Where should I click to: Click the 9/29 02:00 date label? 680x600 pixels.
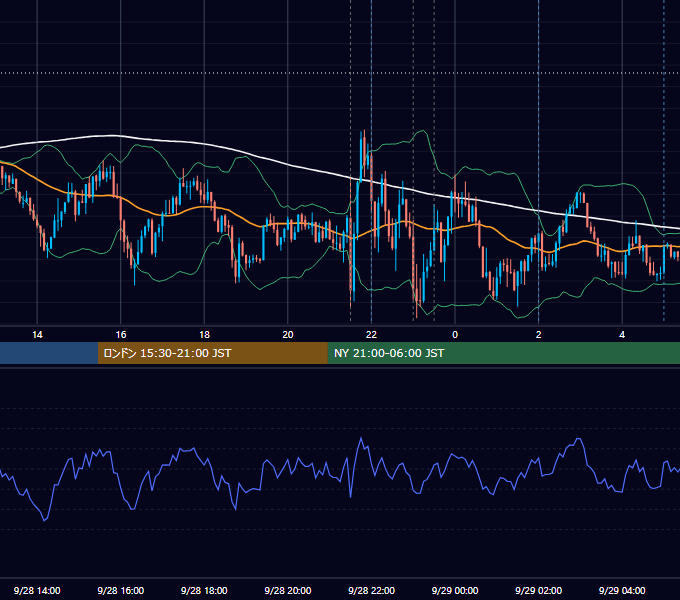point(538,590)
